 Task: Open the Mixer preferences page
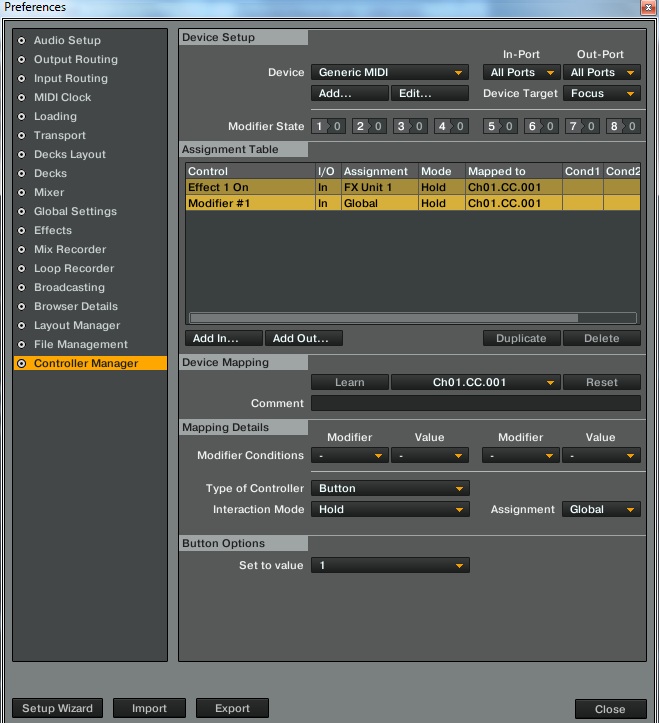[x=49, y=192]
